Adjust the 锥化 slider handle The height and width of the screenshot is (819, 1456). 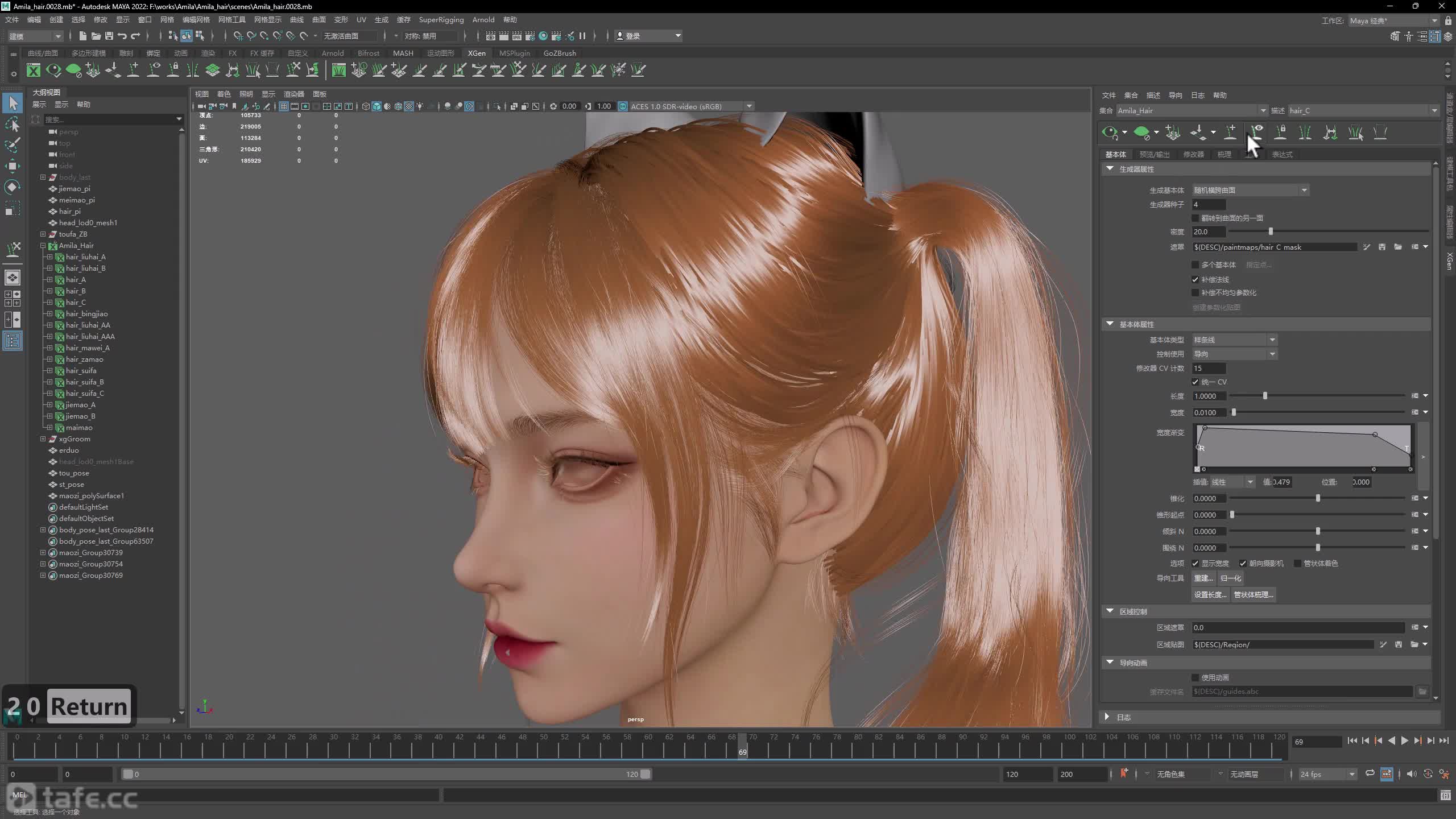point(1318,498)
